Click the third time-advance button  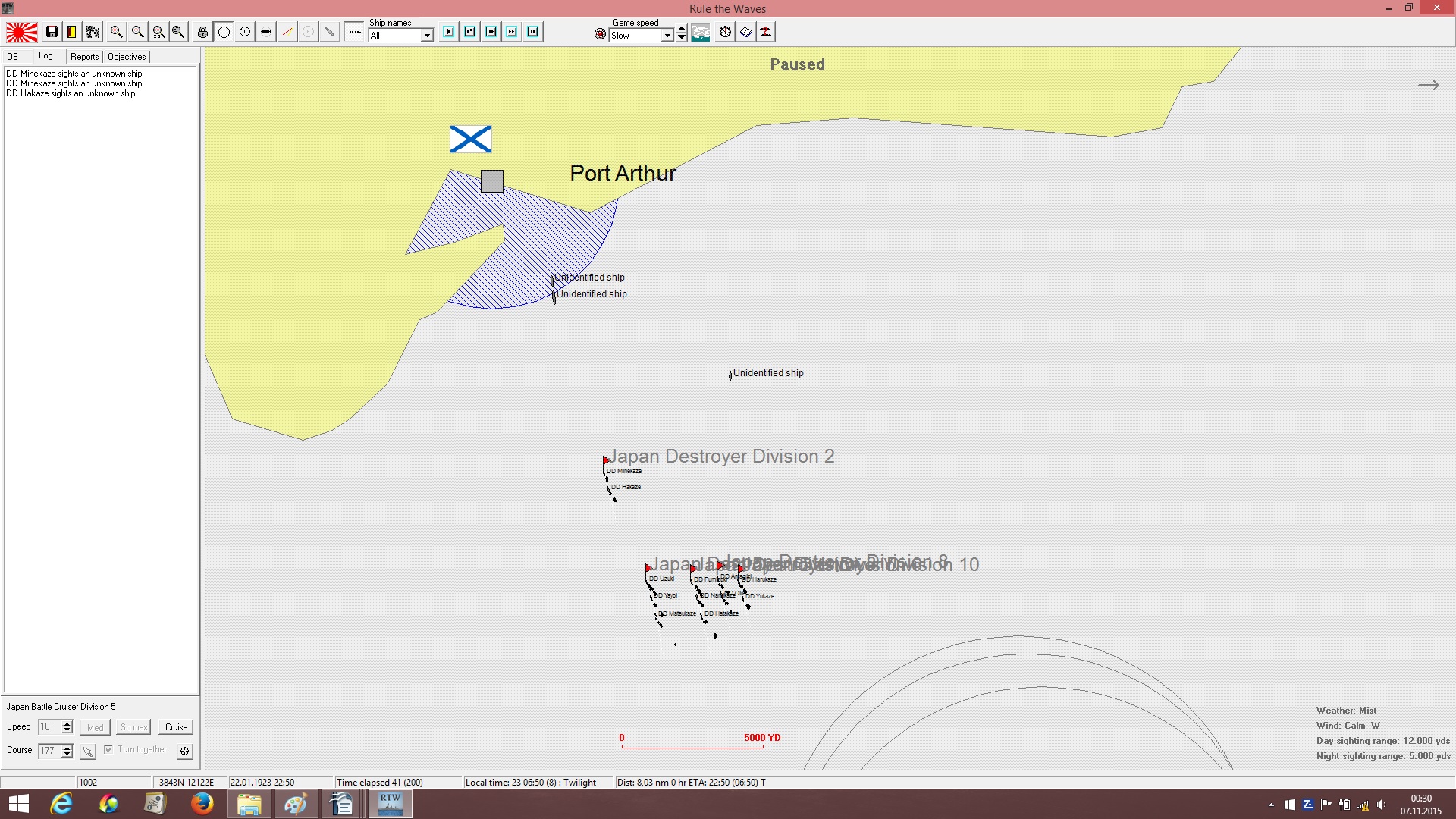pyautogui.click(x=491, y=32)
